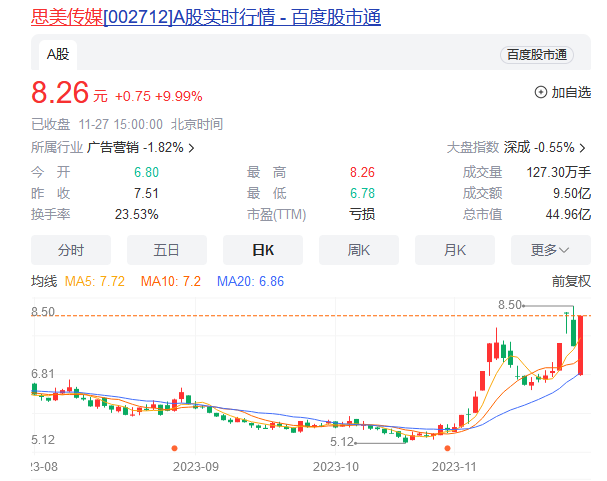The width and height of the screenshot is (607, 481).
Task: Click the 市盈(TTM) value 亏损
Action: click(x=362, y=214)
